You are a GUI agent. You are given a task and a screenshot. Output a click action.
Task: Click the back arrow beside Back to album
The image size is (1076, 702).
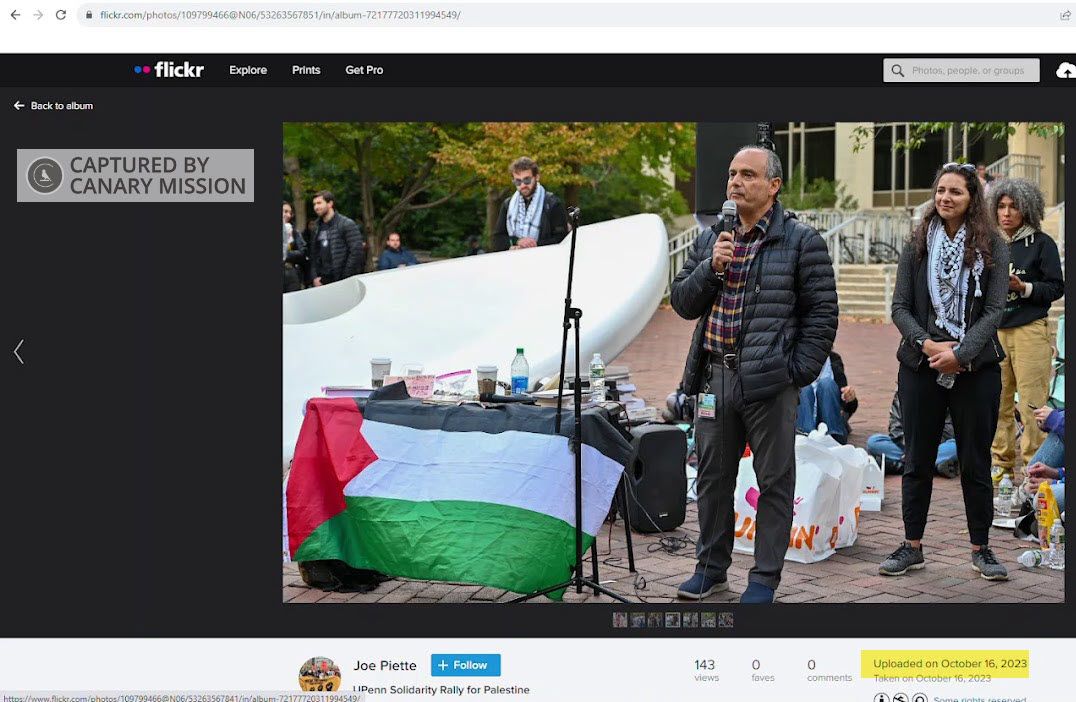click(x=17, y=105)
